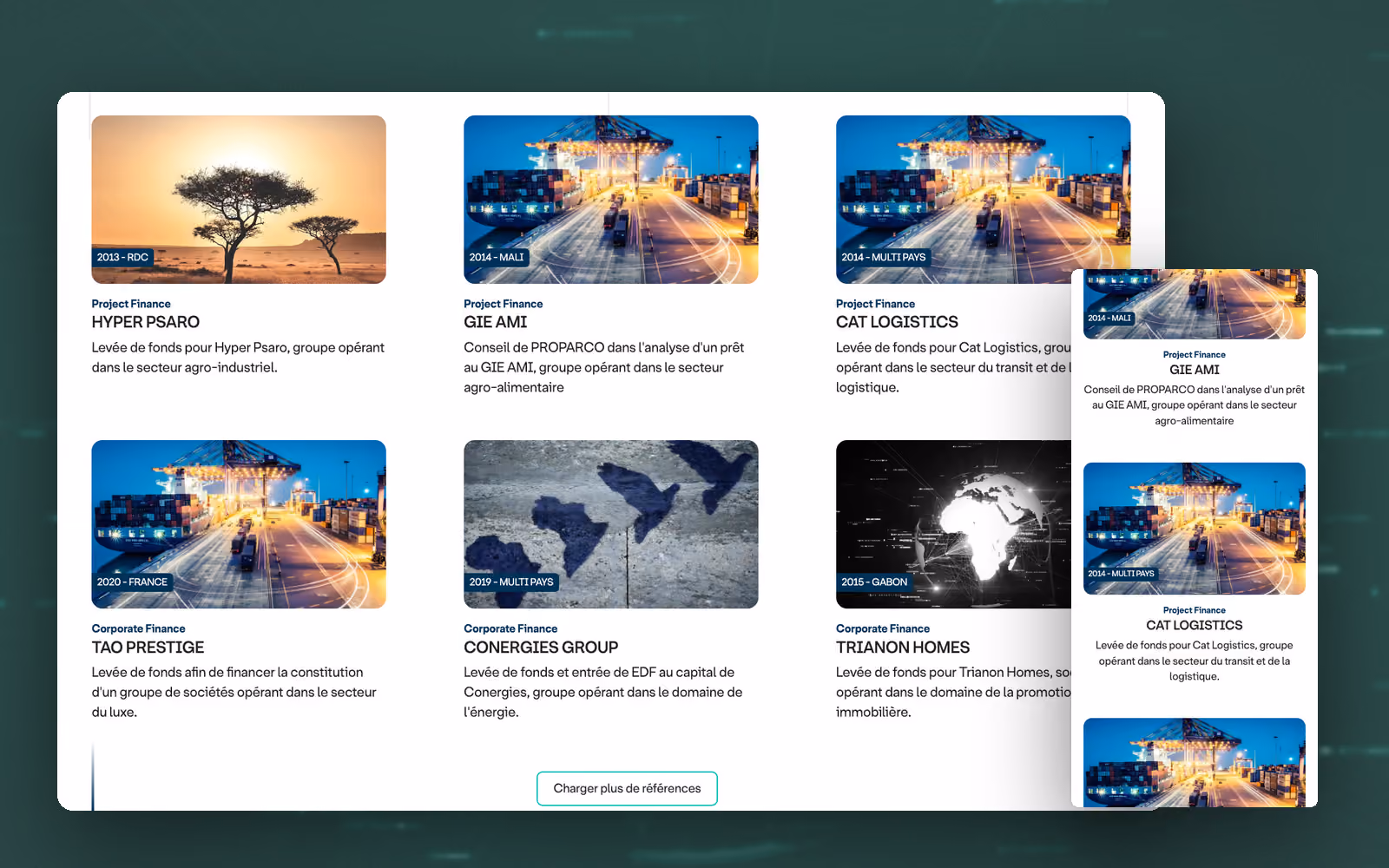The width and height of the screenshot is (1389, 868).
Task: Click the CAT LOGISTICS heading in desktop view
Action: pyautogui.click(x=897, y=322)
